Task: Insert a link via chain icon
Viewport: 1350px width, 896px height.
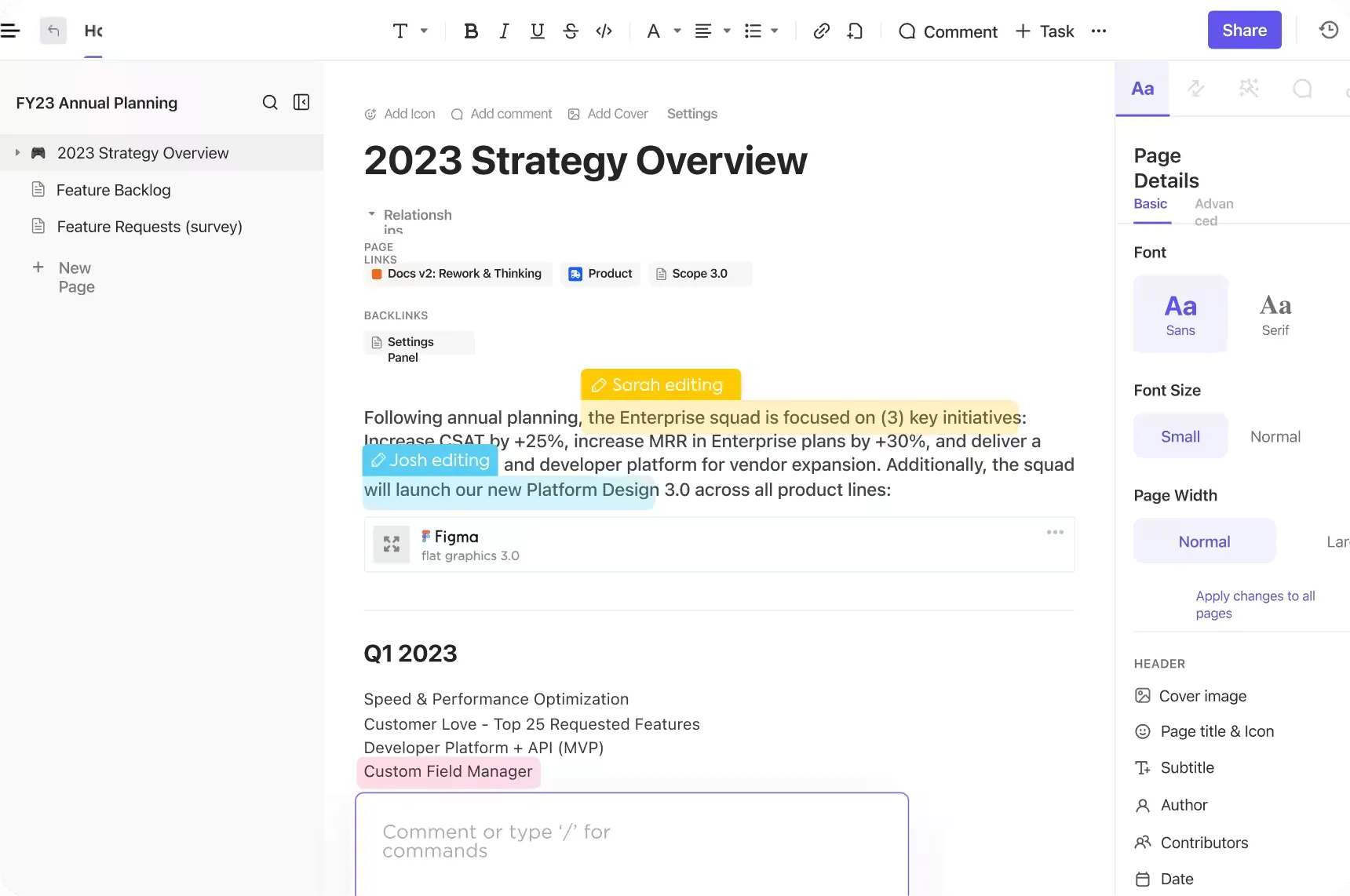Action: [x=821, y=31]
